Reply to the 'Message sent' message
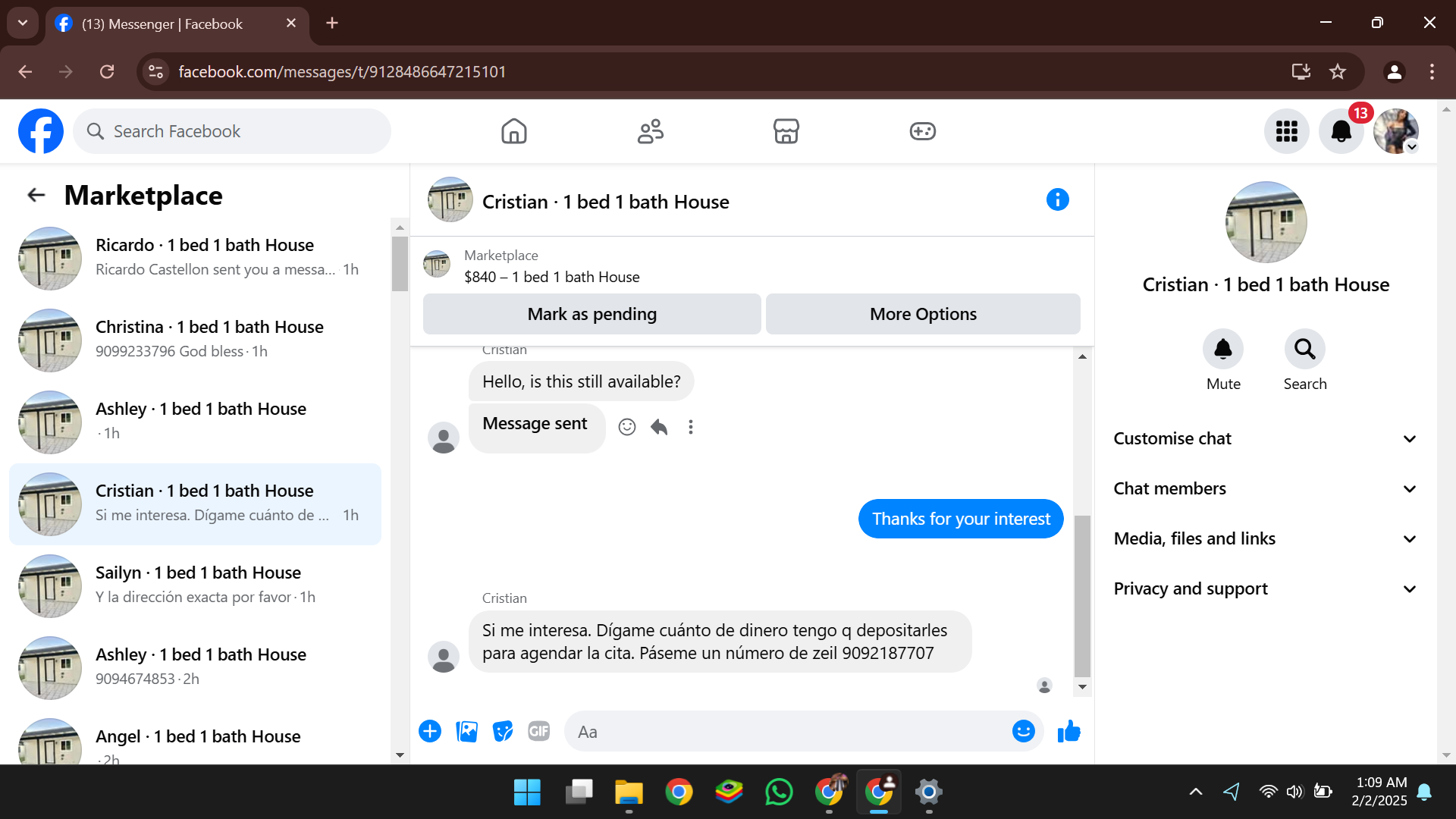1456x819 pixels. pos(659,427)
